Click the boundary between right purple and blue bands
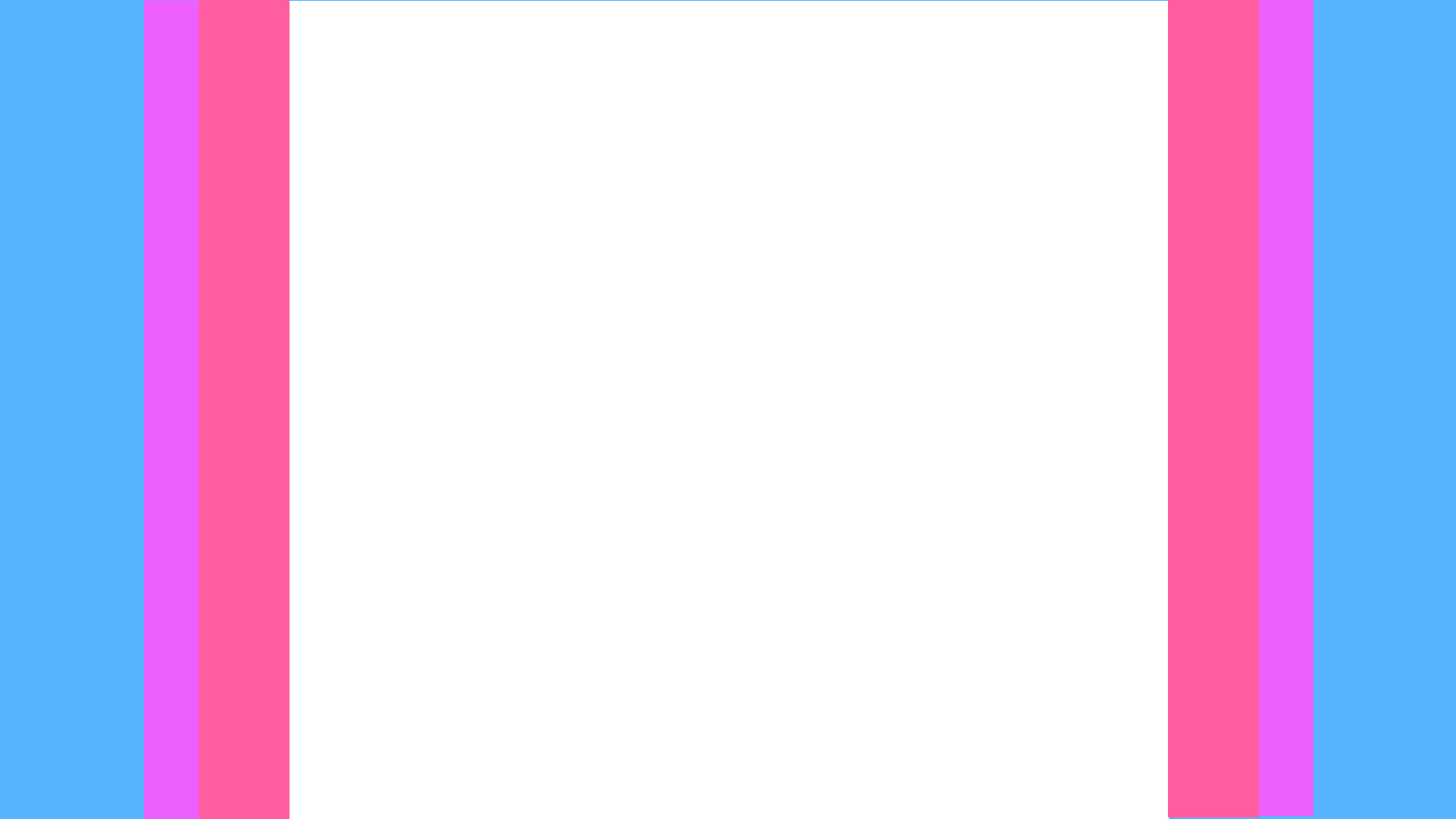This screenshot has width=1456, height=819. 1313,408
